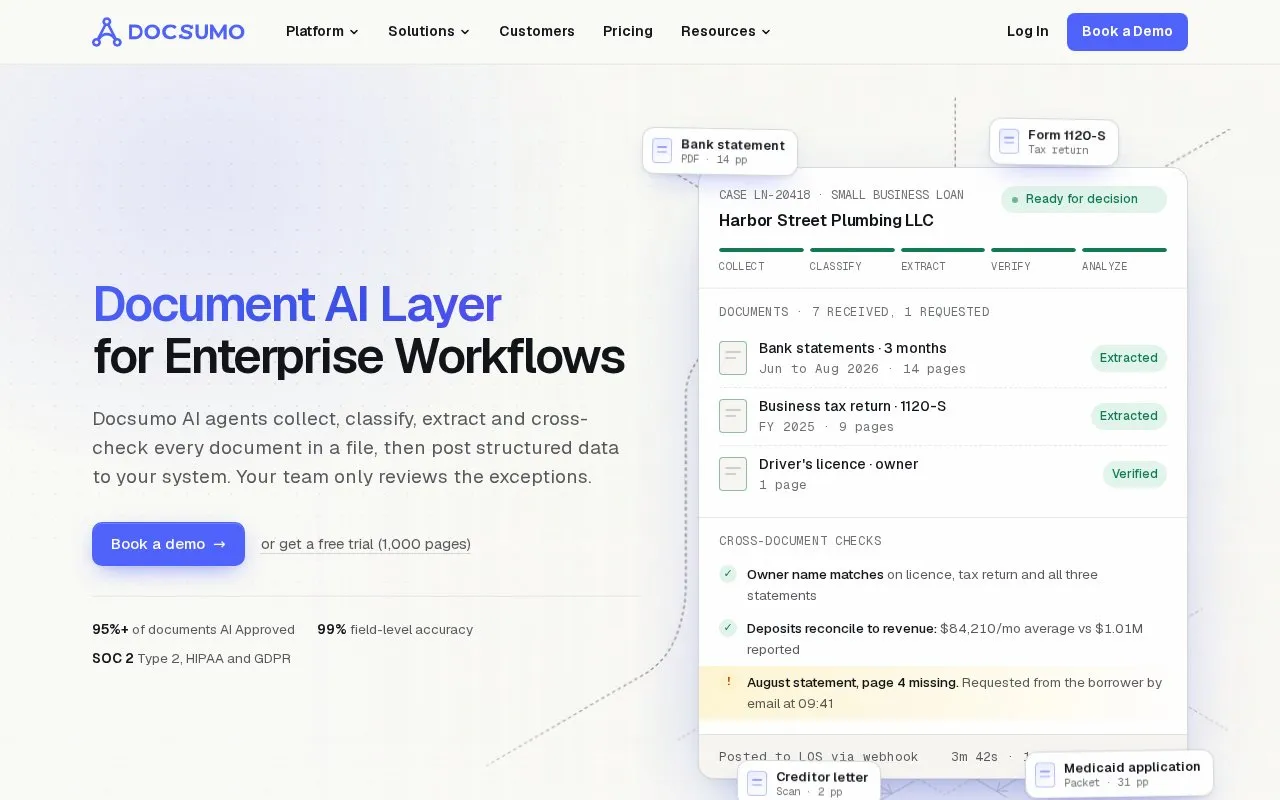Viewport: 1280px width, 800px height.
Task: Click the header Book a Demo button
Action: pyautogui.click(x=1127, y=32)
